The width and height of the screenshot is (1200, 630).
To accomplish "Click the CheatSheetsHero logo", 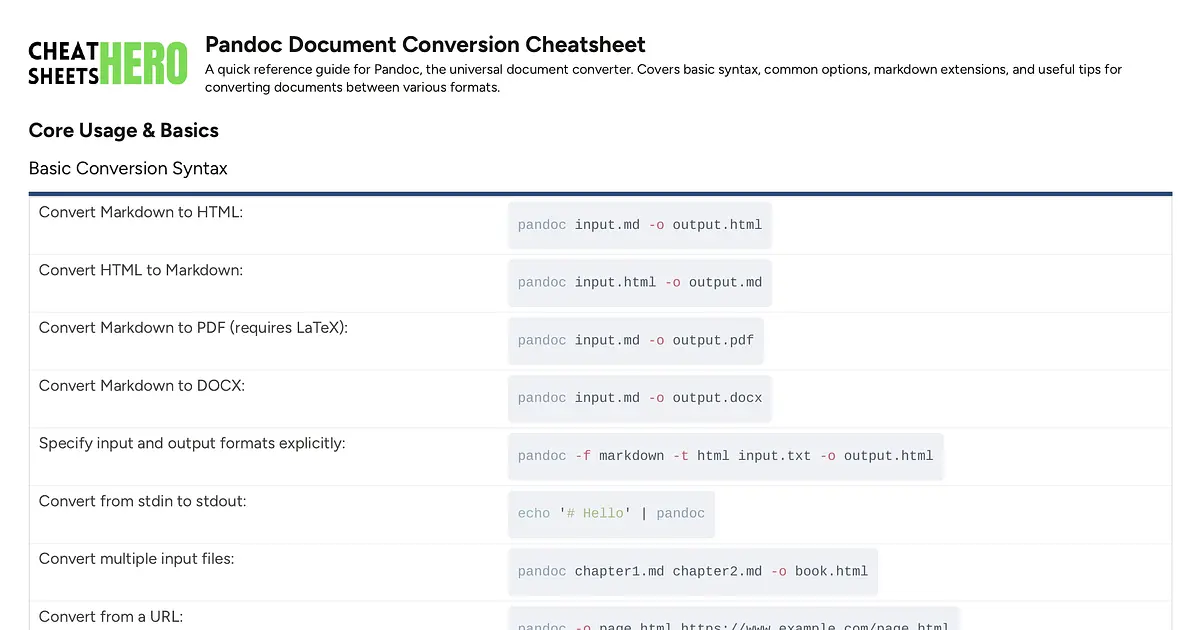I will [x=107, y=62].
